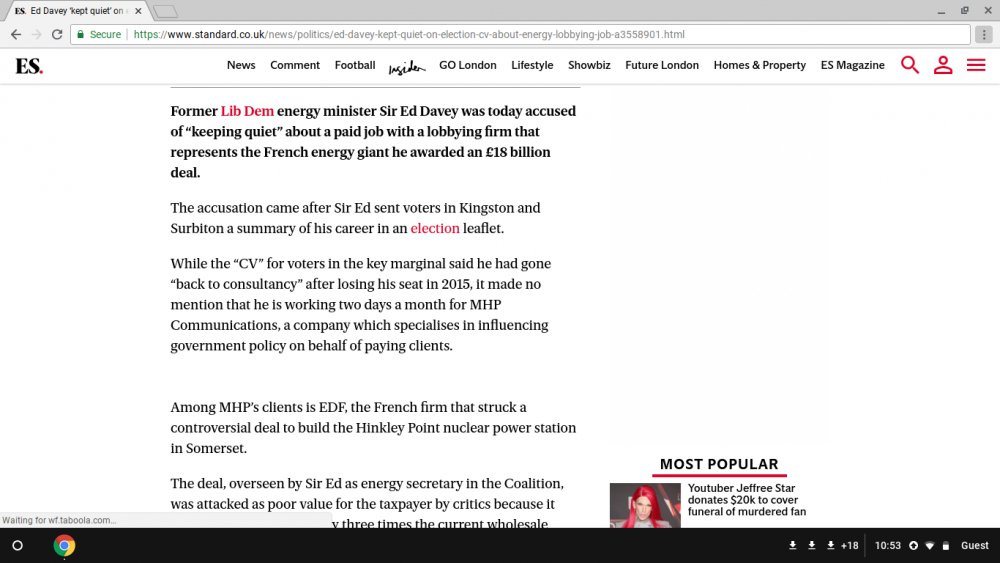
Task: Follow the Lib Dem link
Action: pyautogui.click(x=247, y=111)
